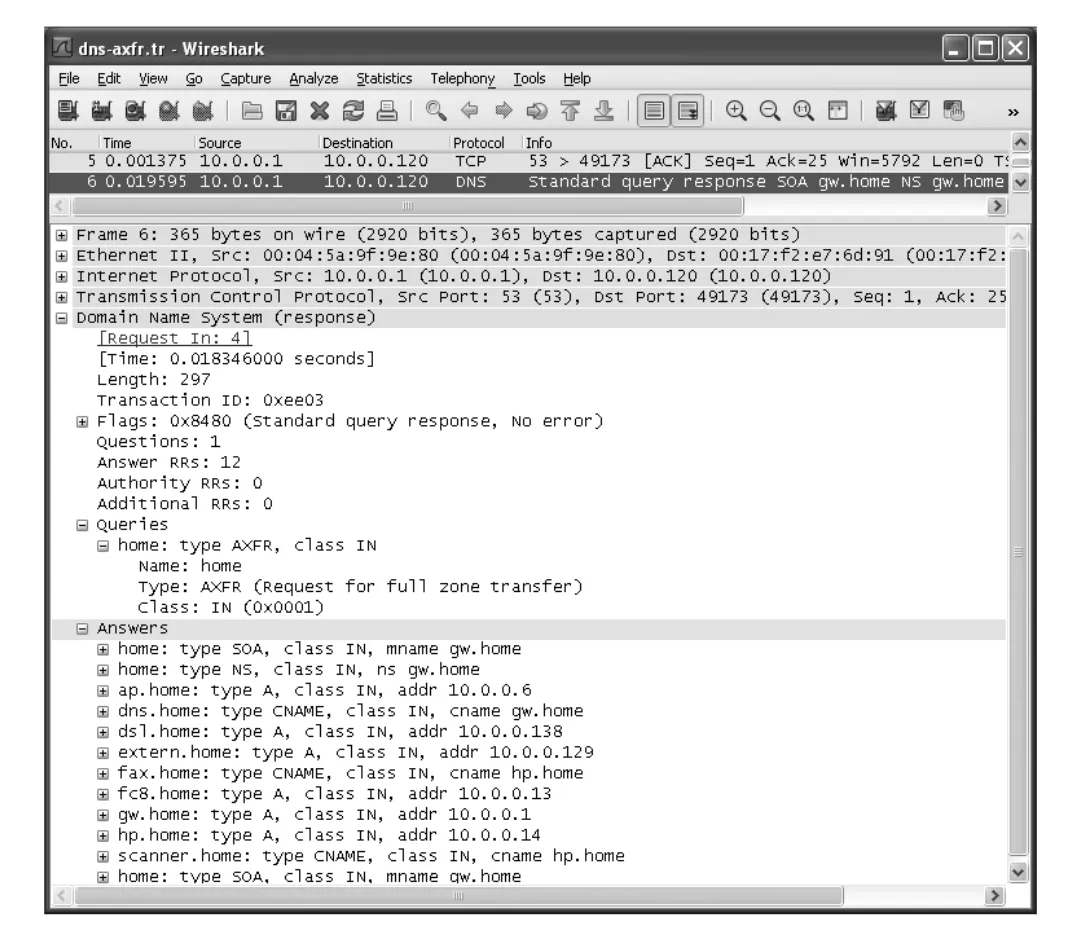Save capture file floppy icon

pyautogui.click(x=285, y=110)
